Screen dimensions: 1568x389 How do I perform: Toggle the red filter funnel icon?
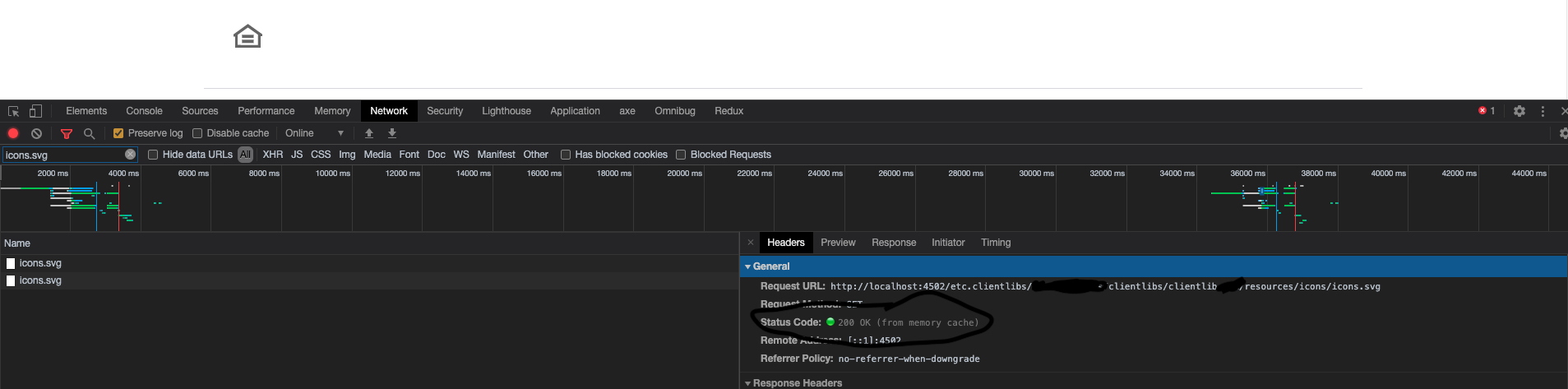tap(67, 133)
